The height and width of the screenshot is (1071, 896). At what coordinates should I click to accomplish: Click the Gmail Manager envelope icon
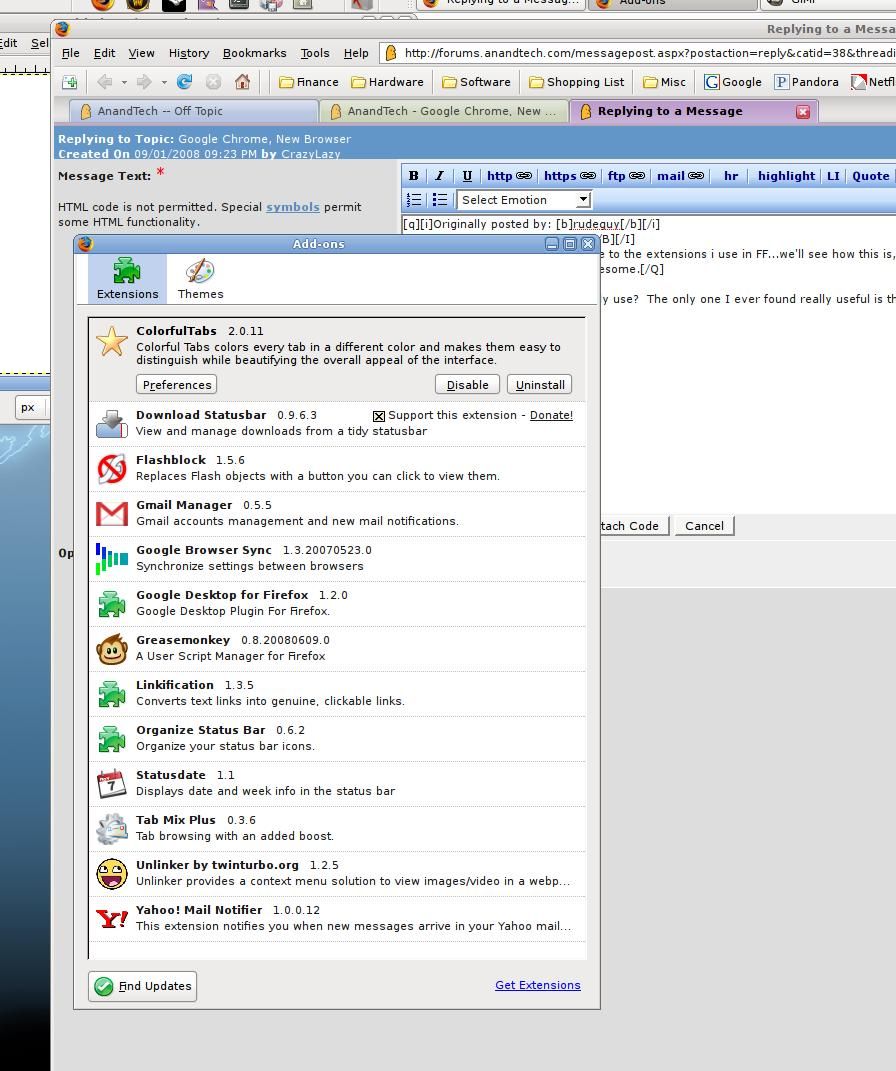pyautogui.click(x=112, y=514)
